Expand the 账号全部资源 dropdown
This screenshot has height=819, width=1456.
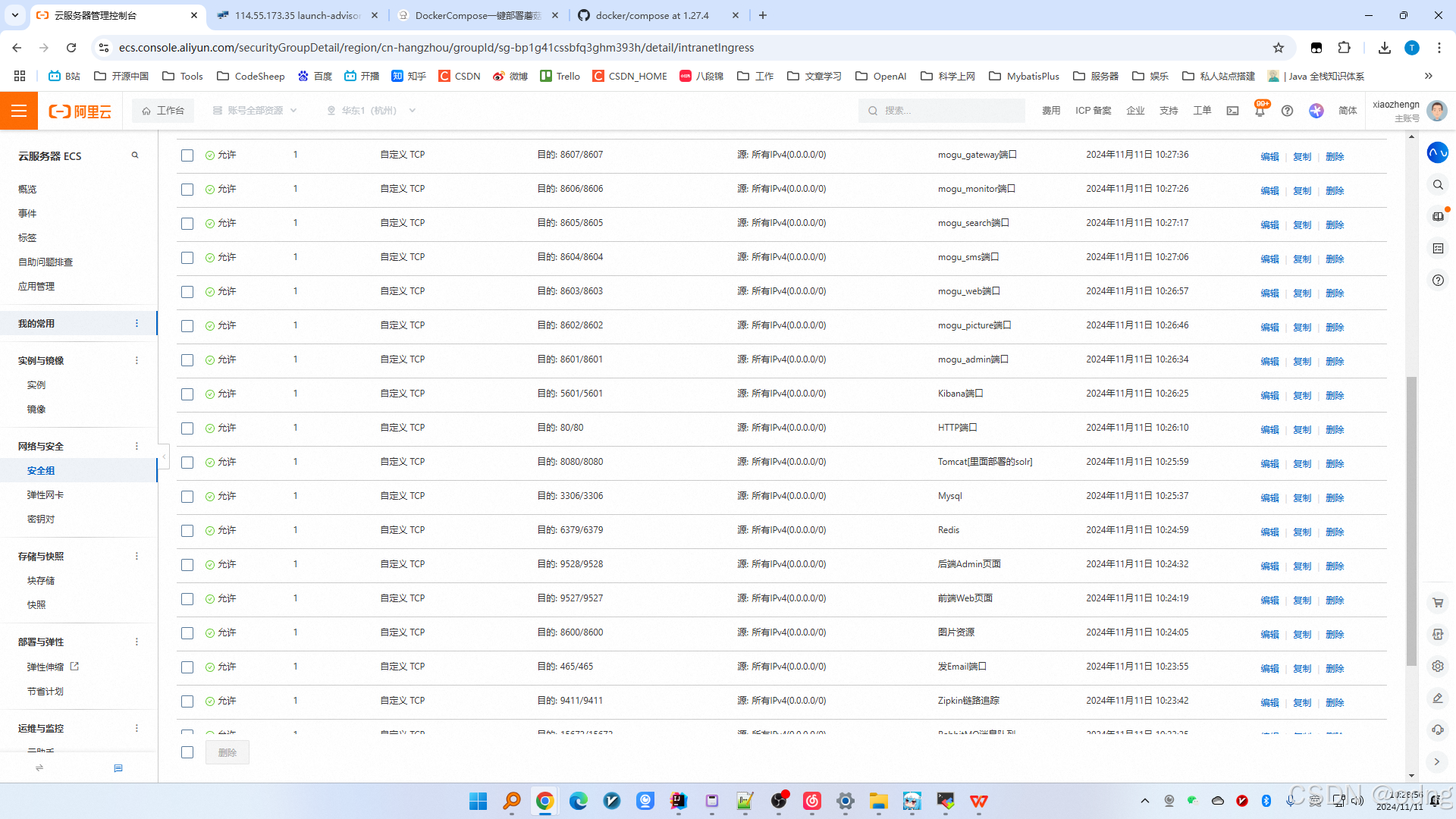pyautogui.click(x=255, y=111)
